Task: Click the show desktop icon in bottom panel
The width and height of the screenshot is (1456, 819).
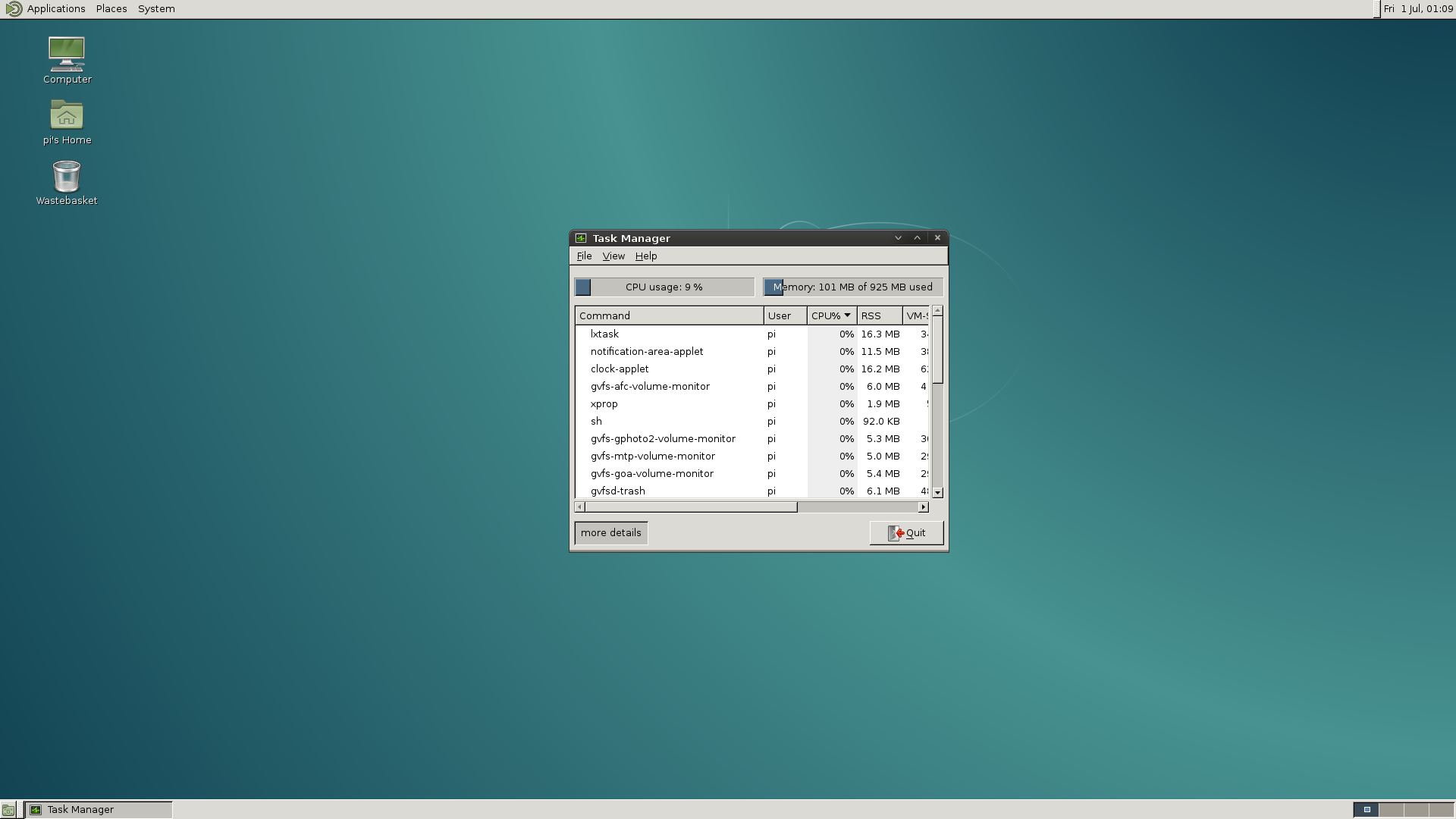Action: point(8,810)
